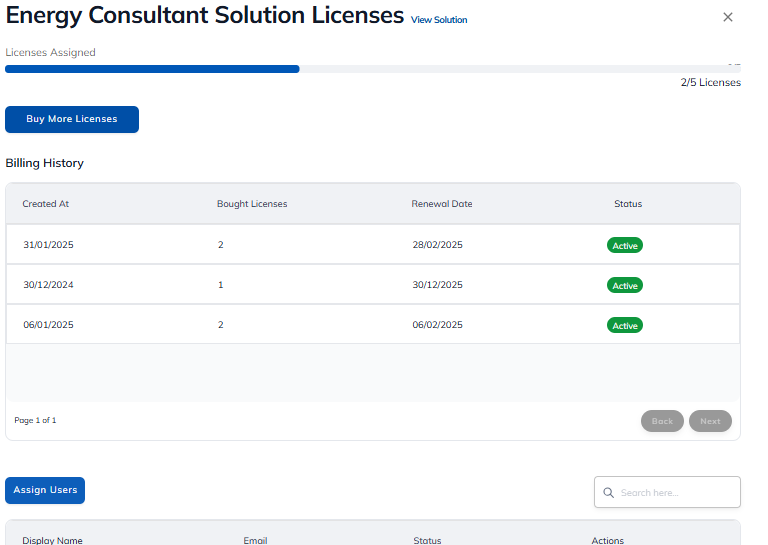The image size is (768, 545).
Task: Close the licenses dialog with X icon
Action: [x=727, y=17]
